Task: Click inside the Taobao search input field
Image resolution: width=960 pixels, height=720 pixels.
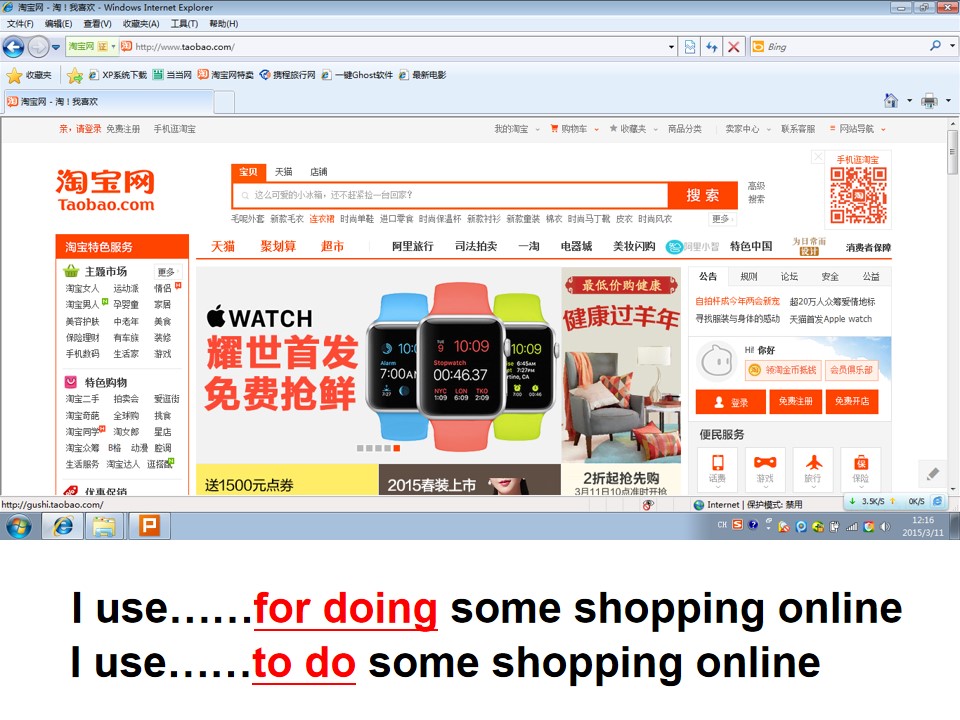Action: coord(450,195)
